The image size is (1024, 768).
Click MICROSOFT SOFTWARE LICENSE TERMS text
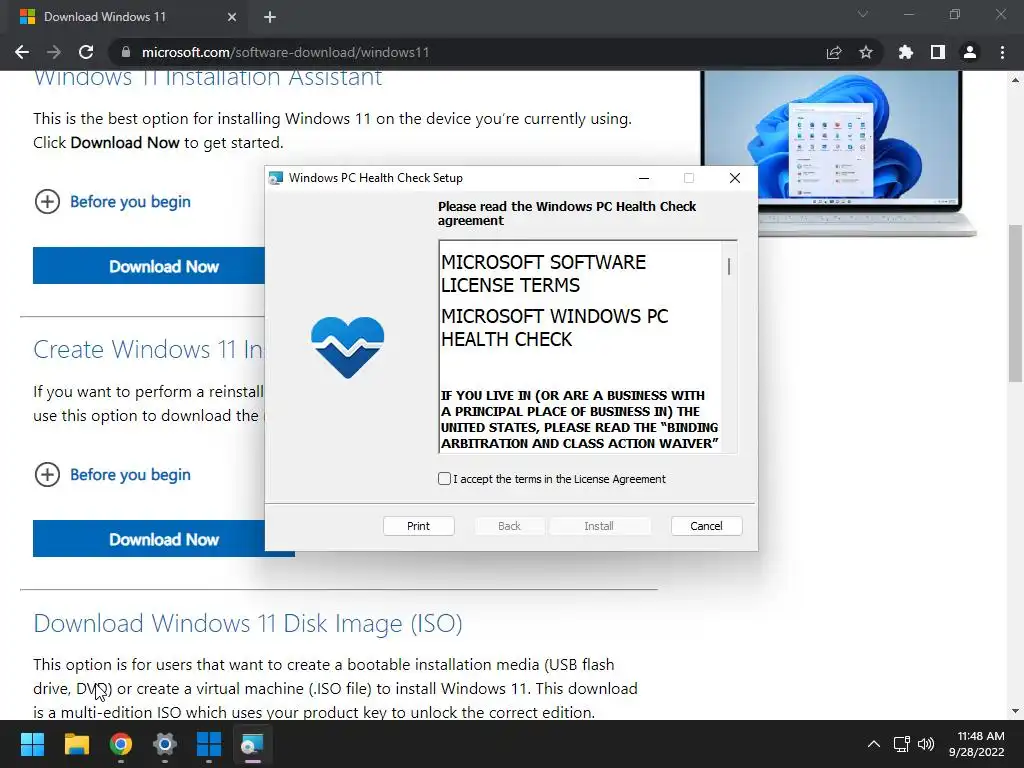click(x=543, y=274)
